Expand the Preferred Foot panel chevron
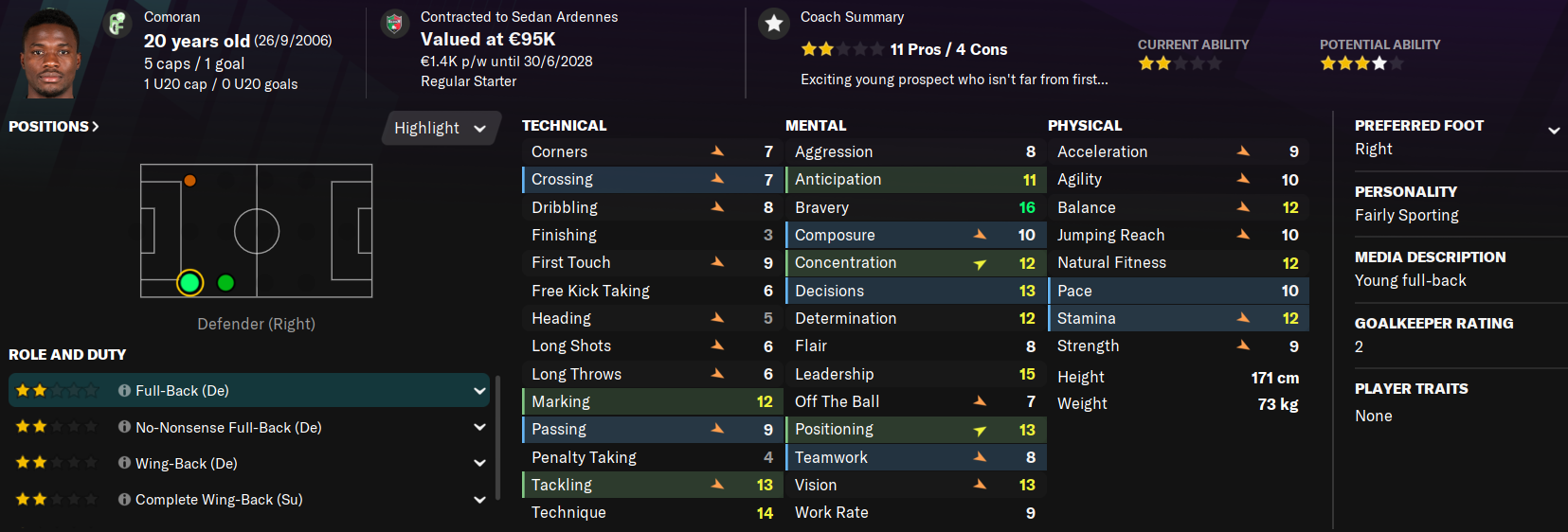 click(1554, 131)
